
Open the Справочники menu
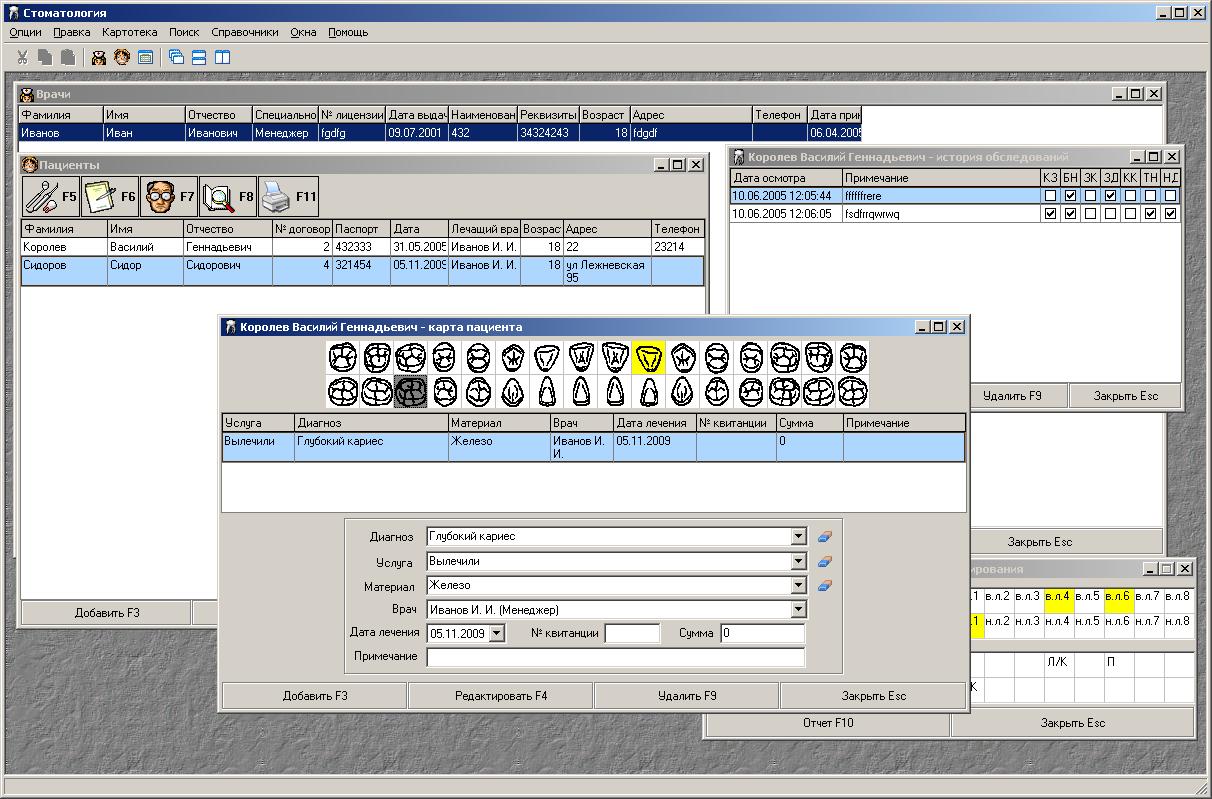pos(245,32)
